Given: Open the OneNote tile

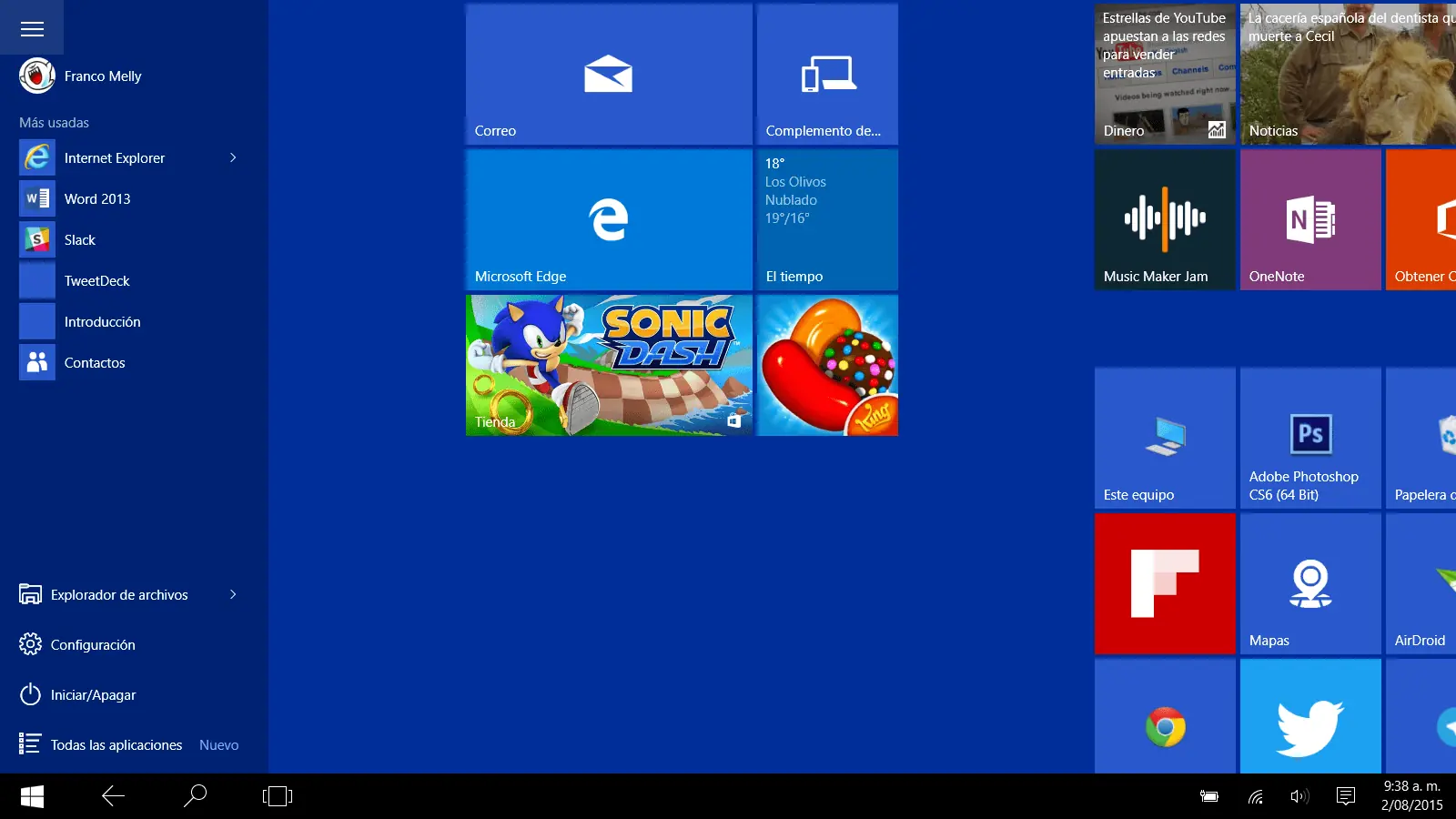Looking at the screenshot, I should tap(1310, 219).
